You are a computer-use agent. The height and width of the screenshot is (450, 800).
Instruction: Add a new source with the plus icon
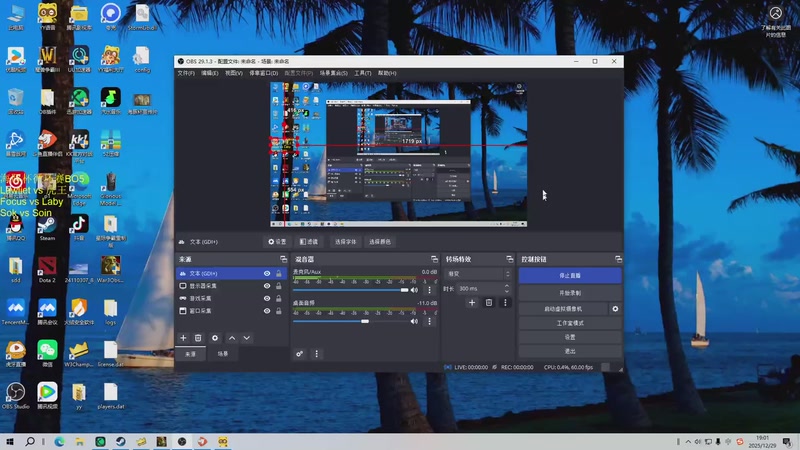[x=183, y=338]
